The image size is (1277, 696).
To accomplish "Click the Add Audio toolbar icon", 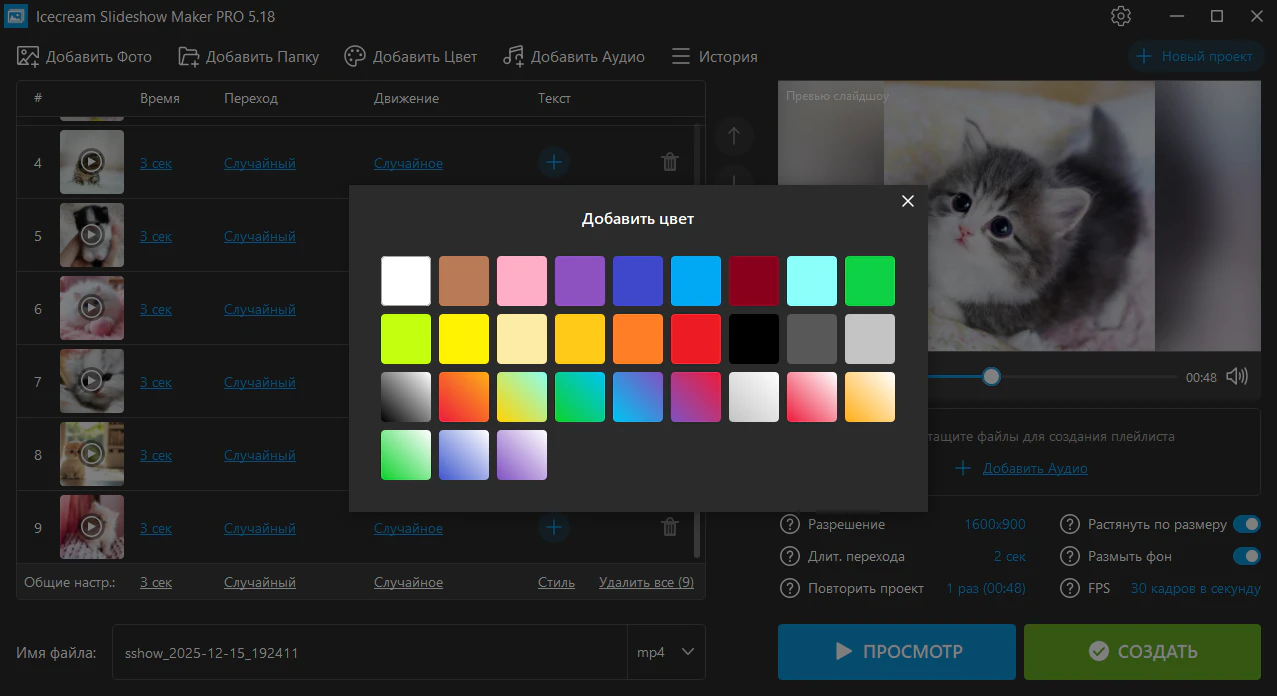I will 513,57.
